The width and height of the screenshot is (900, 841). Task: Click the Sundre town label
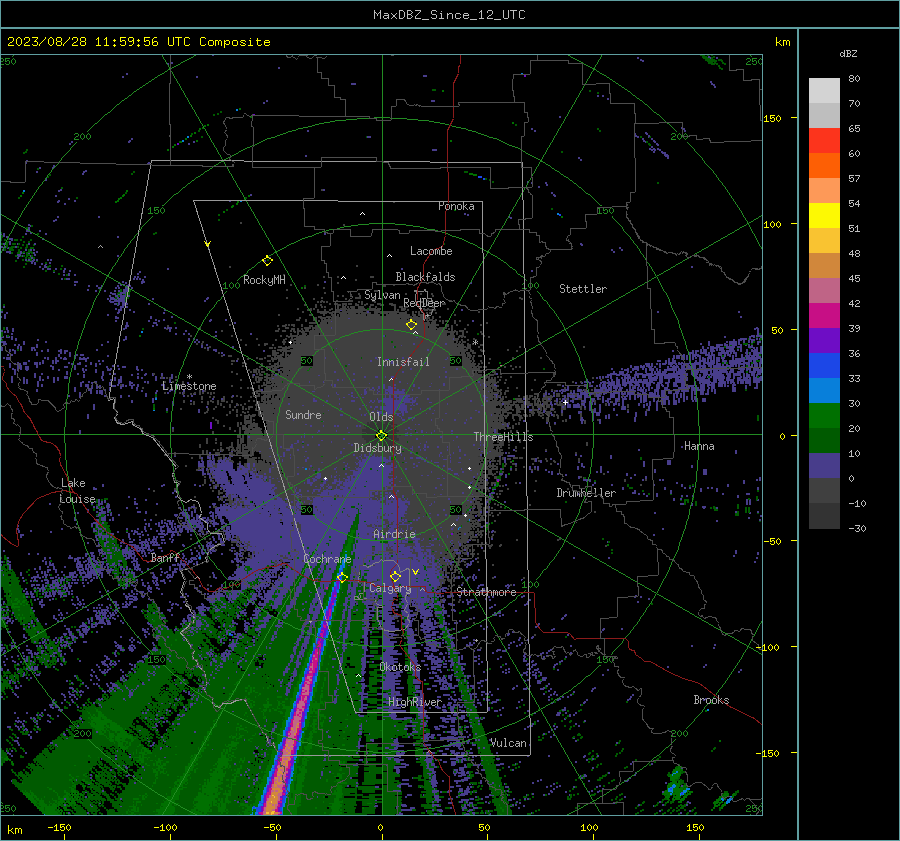click(x=303, y=414)
